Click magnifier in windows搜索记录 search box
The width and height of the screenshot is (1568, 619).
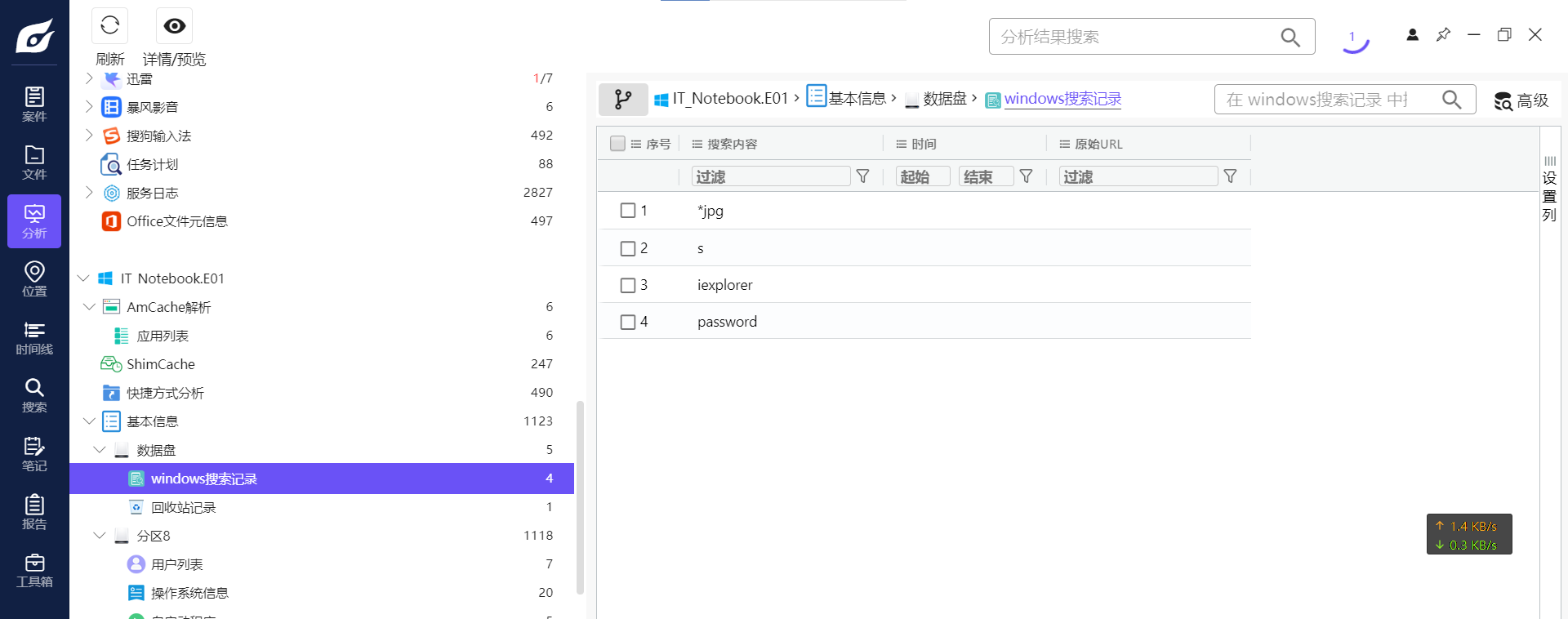(x=1452, y=99)
